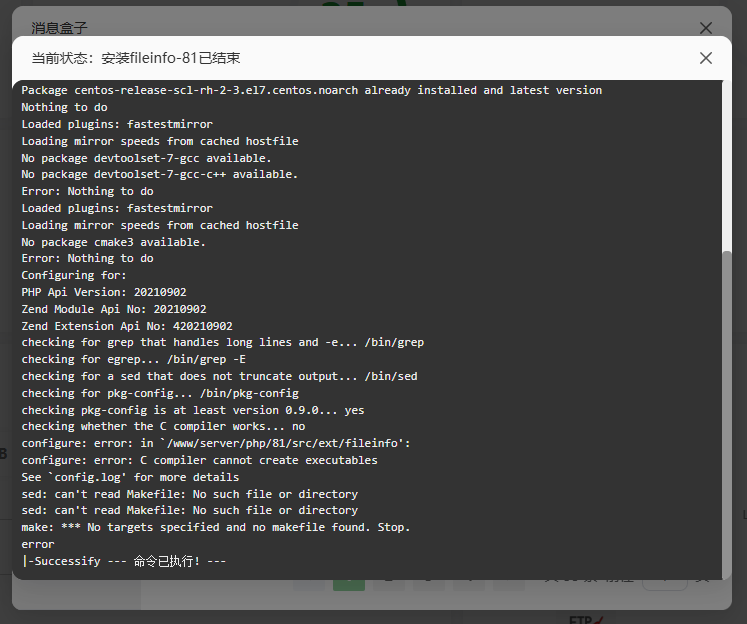The height and width of the screenshot is (624, 747).
Task: Click line 'checking pkg-config is at least version 0.9.0... yes'
Action: 192,410
